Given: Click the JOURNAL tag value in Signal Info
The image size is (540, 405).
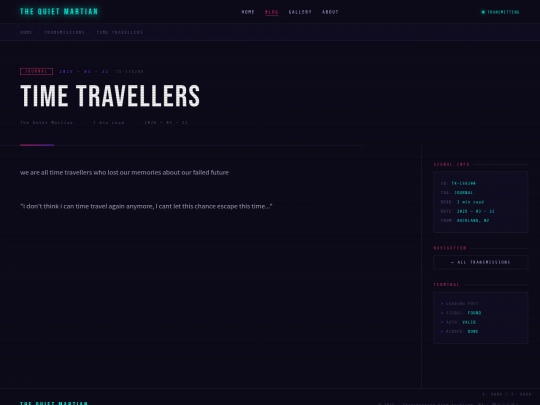Looking at the screenshot, I should (464, 193).
